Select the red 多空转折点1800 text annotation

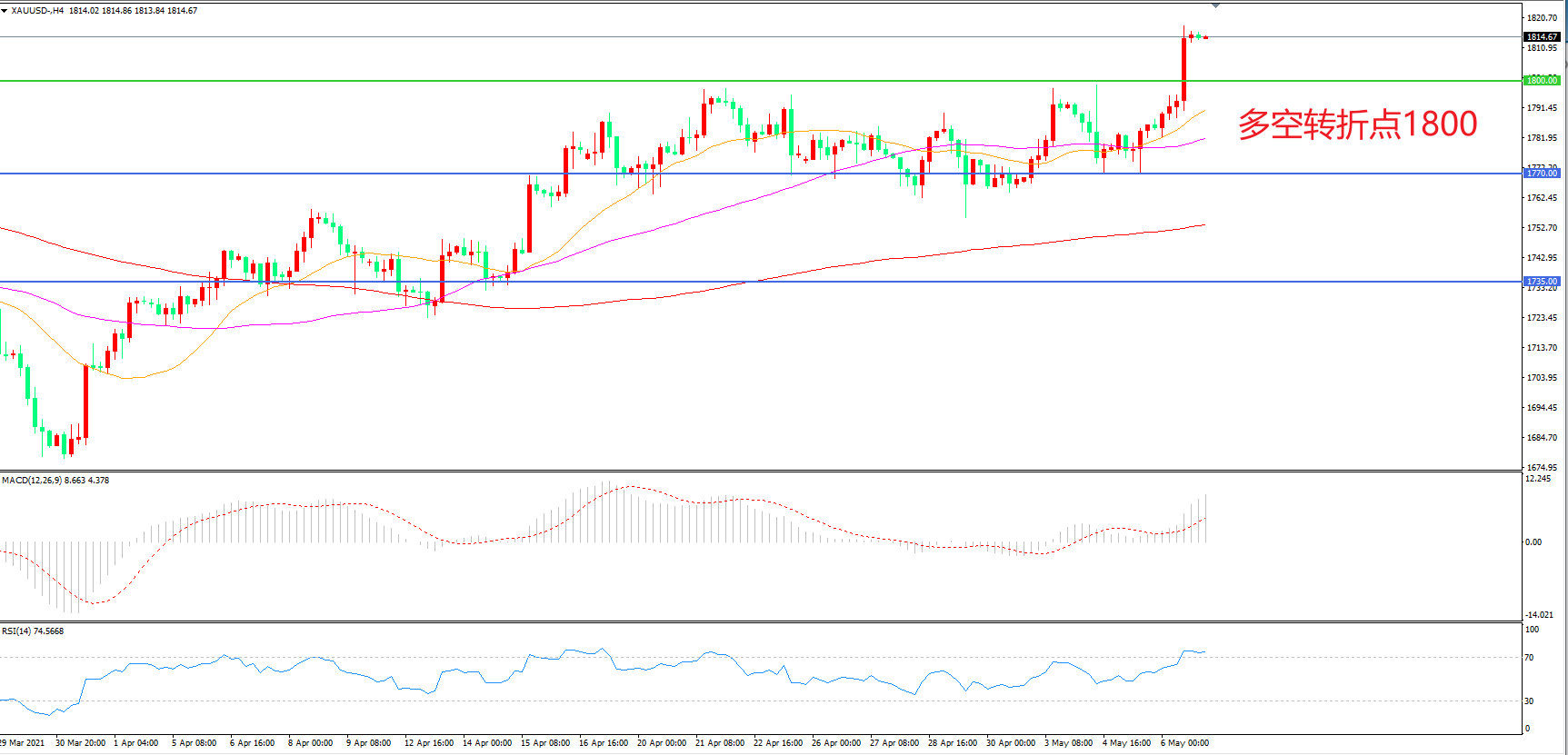(x=1357, y=124)
